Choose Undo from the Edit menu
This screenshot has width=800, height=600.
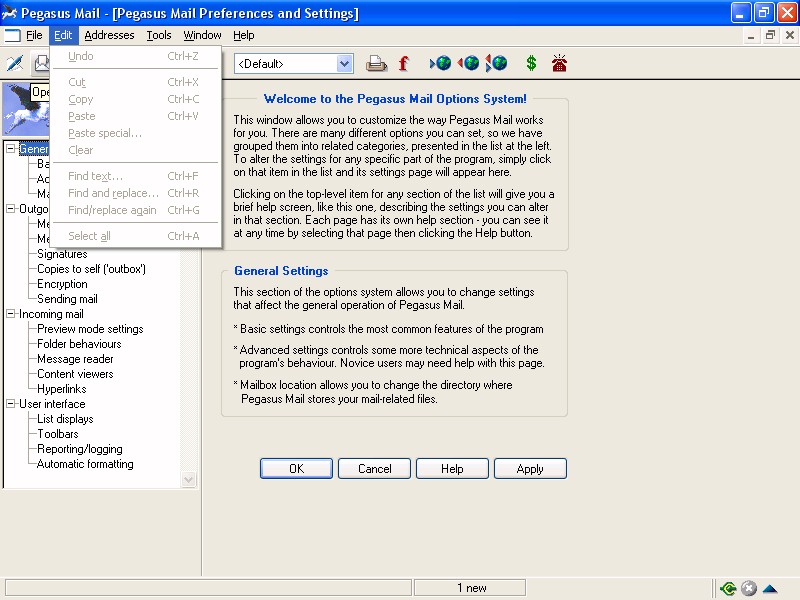coord(136,56)
